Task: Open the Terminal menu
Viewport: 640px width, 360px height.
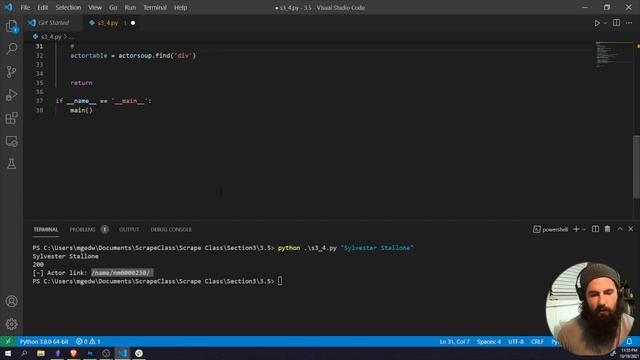Action: [x=155, y=7]
